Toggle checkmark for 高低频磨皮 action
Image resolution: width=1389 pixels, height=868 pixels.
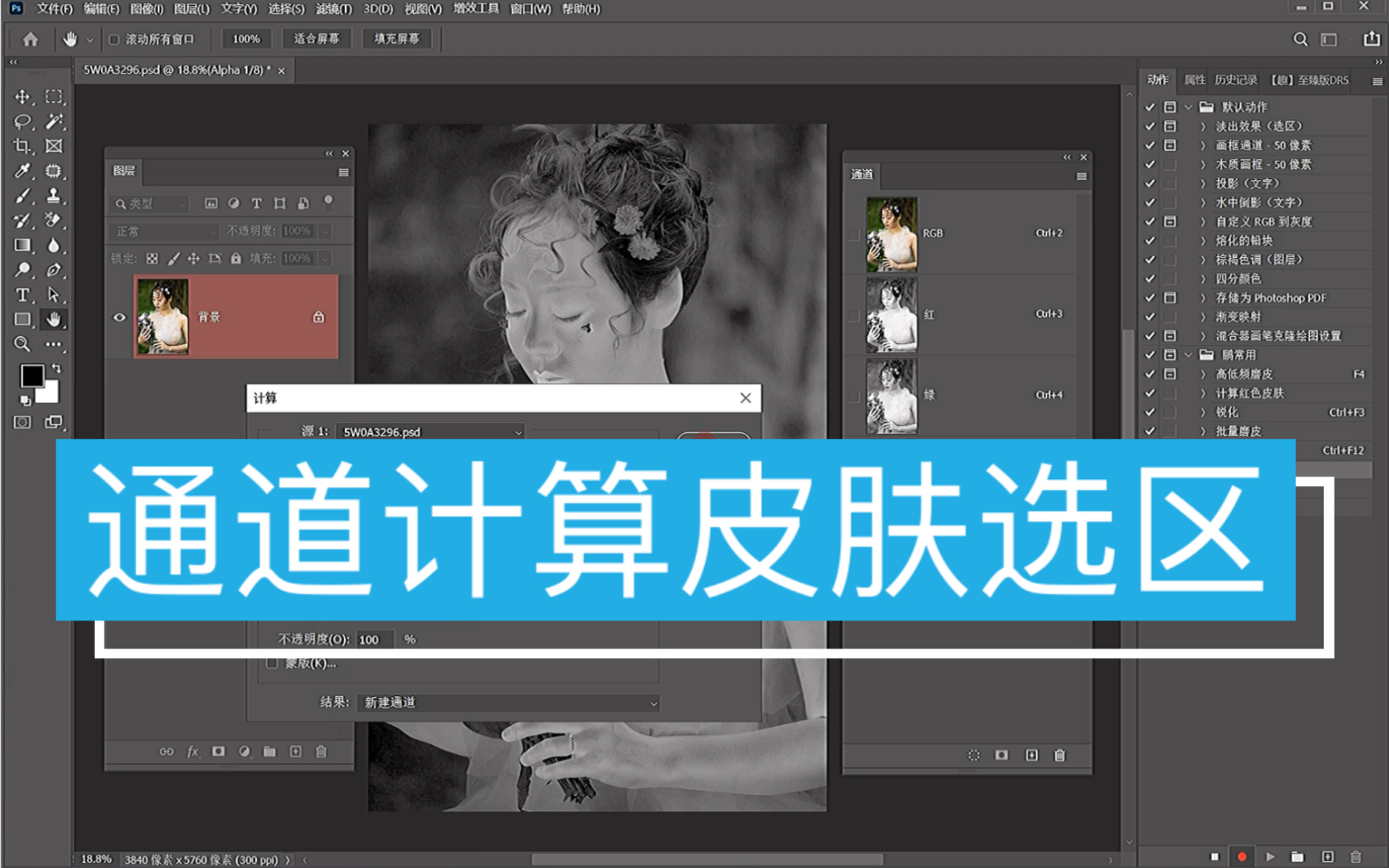tap(1150, 374)
